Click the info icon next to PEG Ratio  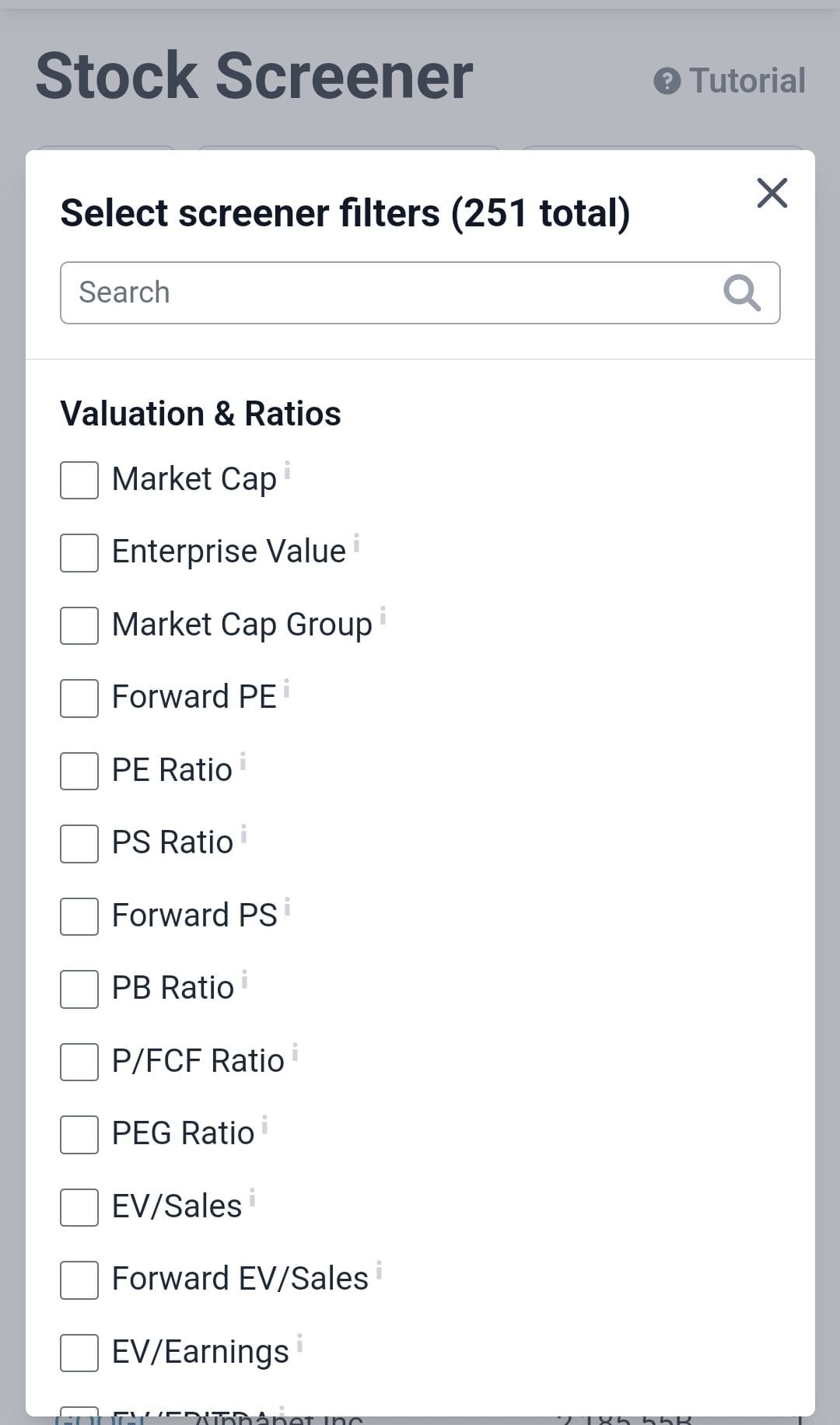(264, 1123)
